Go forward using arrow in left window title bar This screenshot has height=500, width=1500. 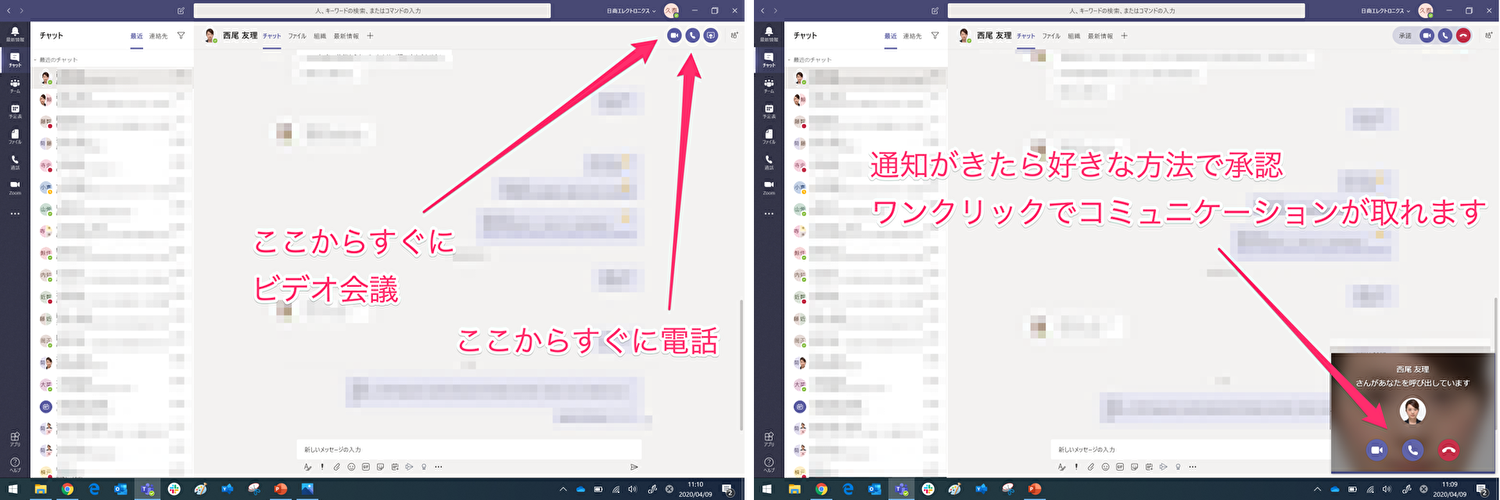pyautogui.click(x=21, y=11)
